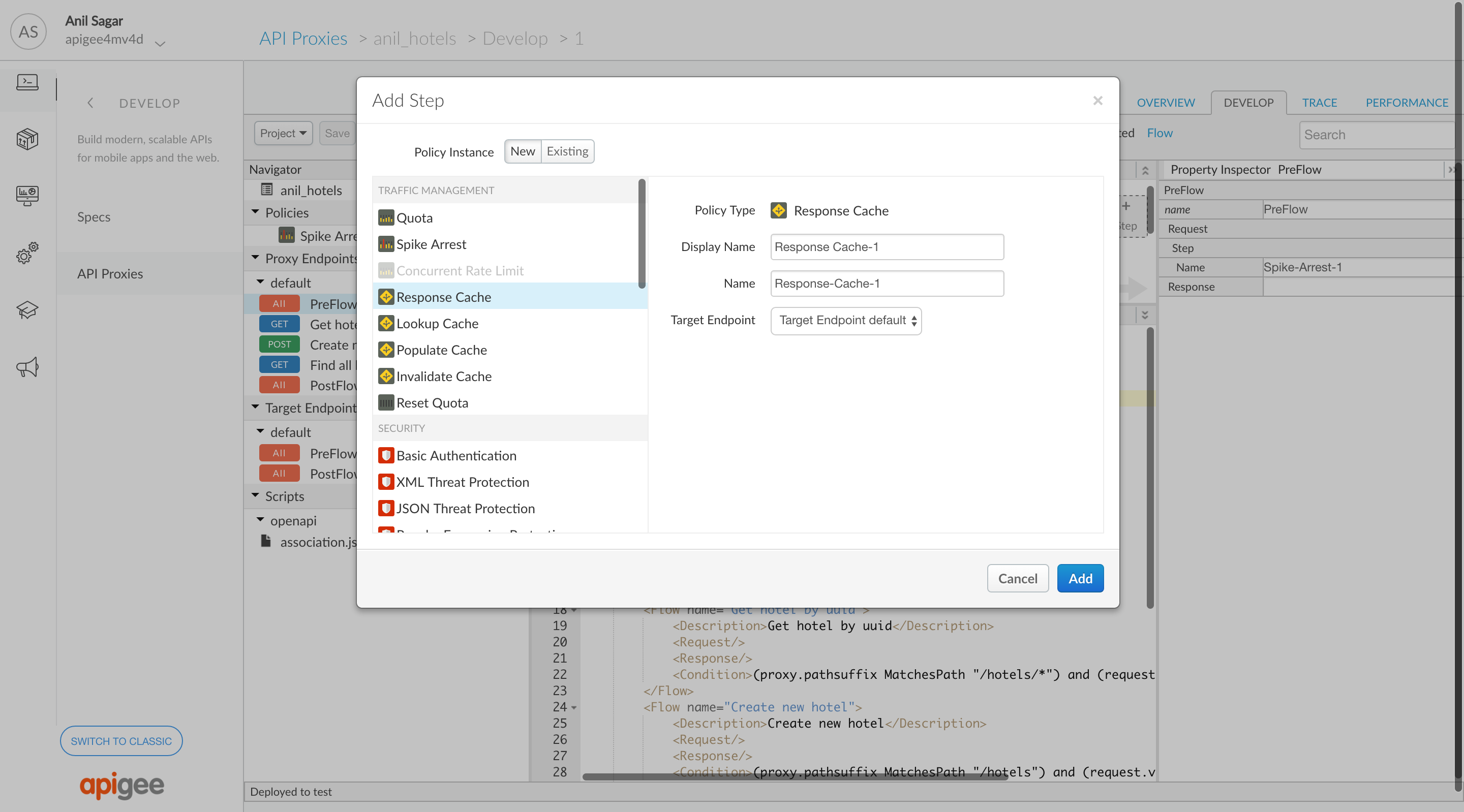This screenshot has height=812, width=1464.
Task: Open the Learn graduation cap icon
Action: (27, 310)
